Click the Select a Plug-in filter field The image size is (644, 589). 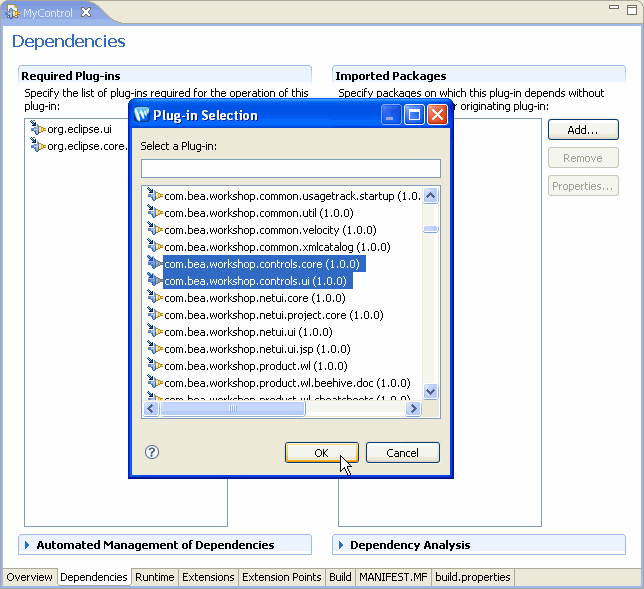[291, 168]
